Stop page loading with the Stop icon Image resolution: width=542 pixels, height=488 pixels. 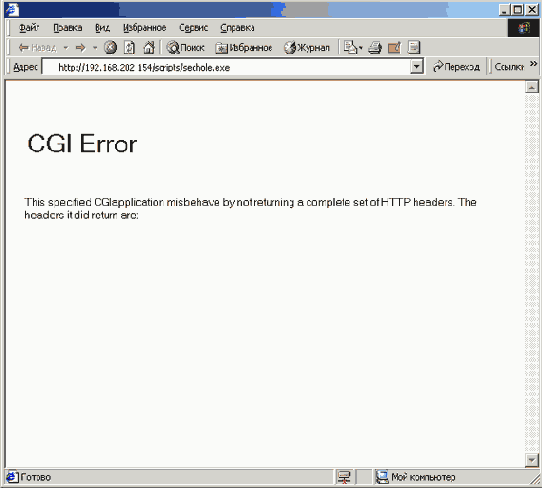tap(110, 47)
